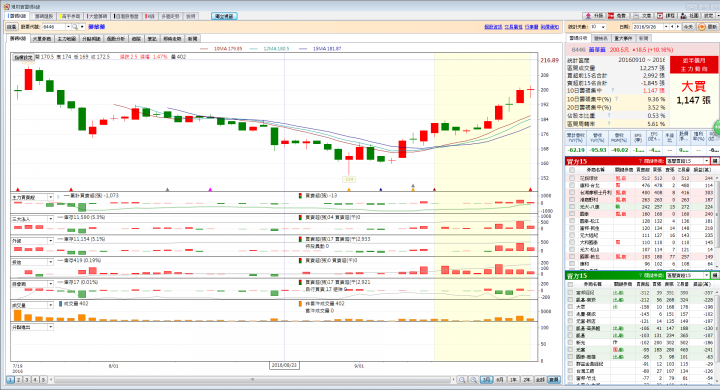720x390 pixels.
Task: Click the blue triangle event marker on chart
Action: point(381,189)
